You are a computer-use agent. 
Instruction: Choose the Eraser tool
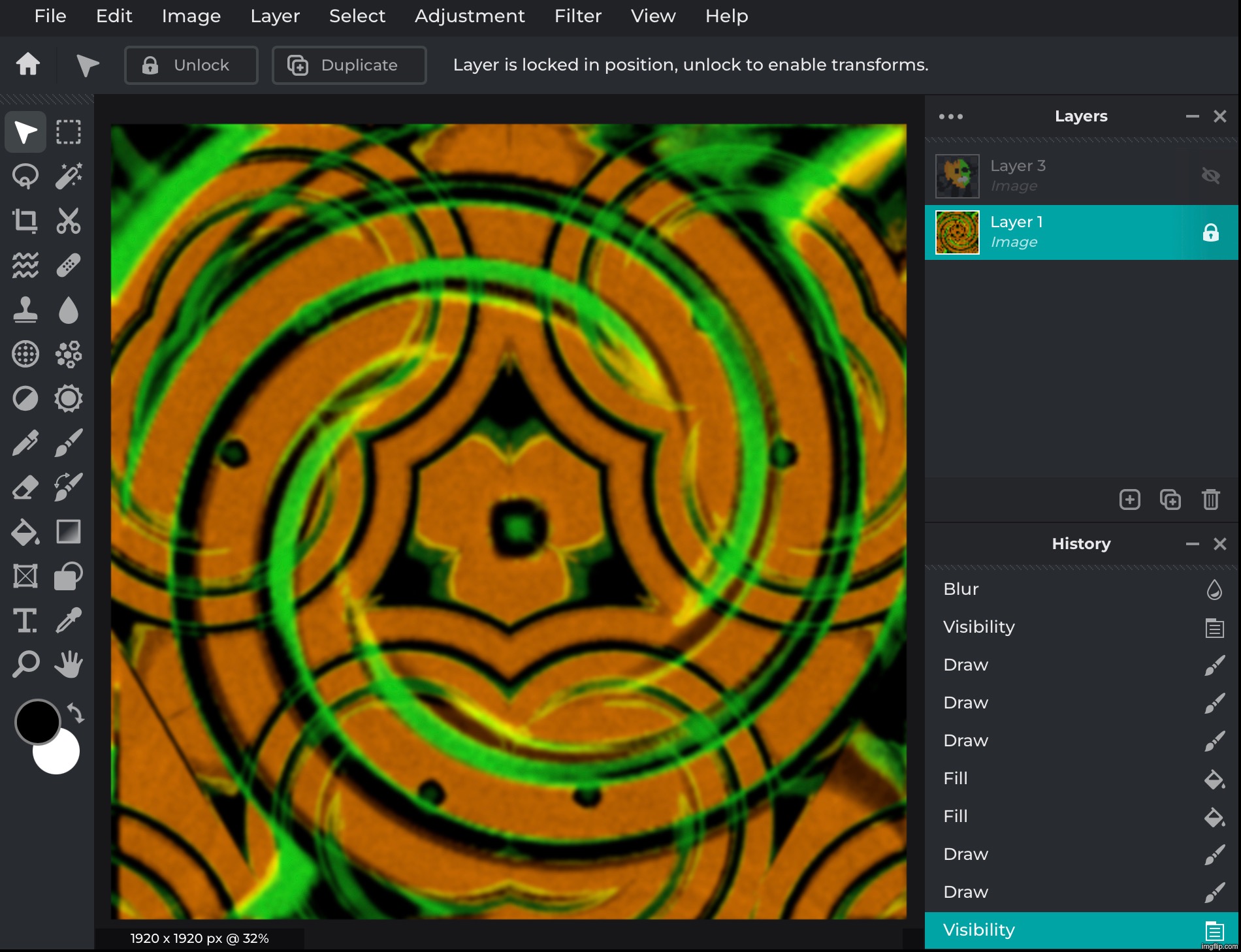click(25, 487)
